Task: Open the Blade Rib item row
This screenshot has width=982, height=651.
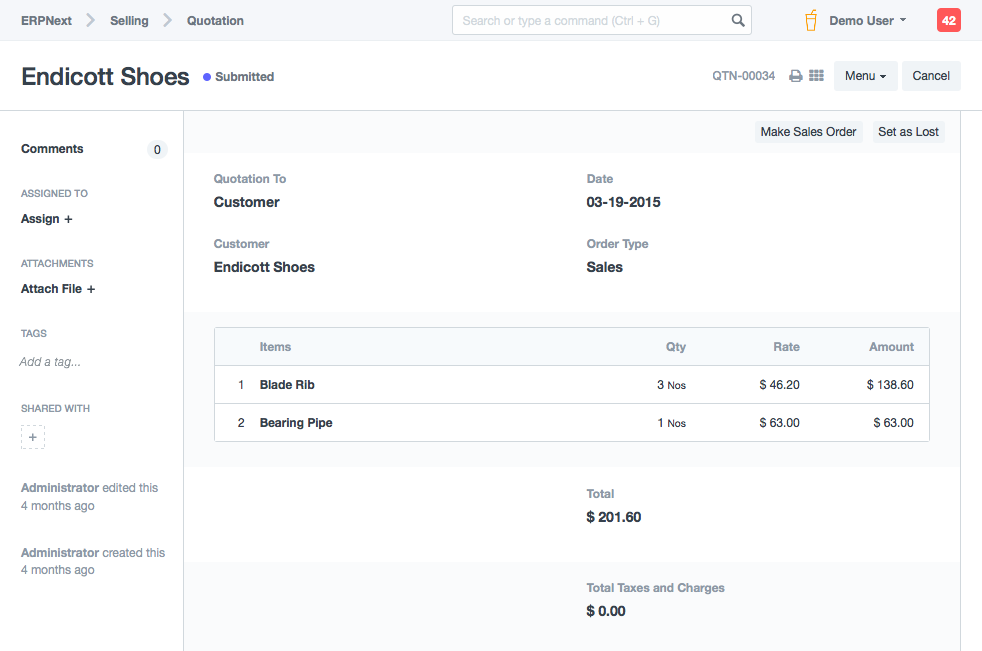Action: click(287, 385)
